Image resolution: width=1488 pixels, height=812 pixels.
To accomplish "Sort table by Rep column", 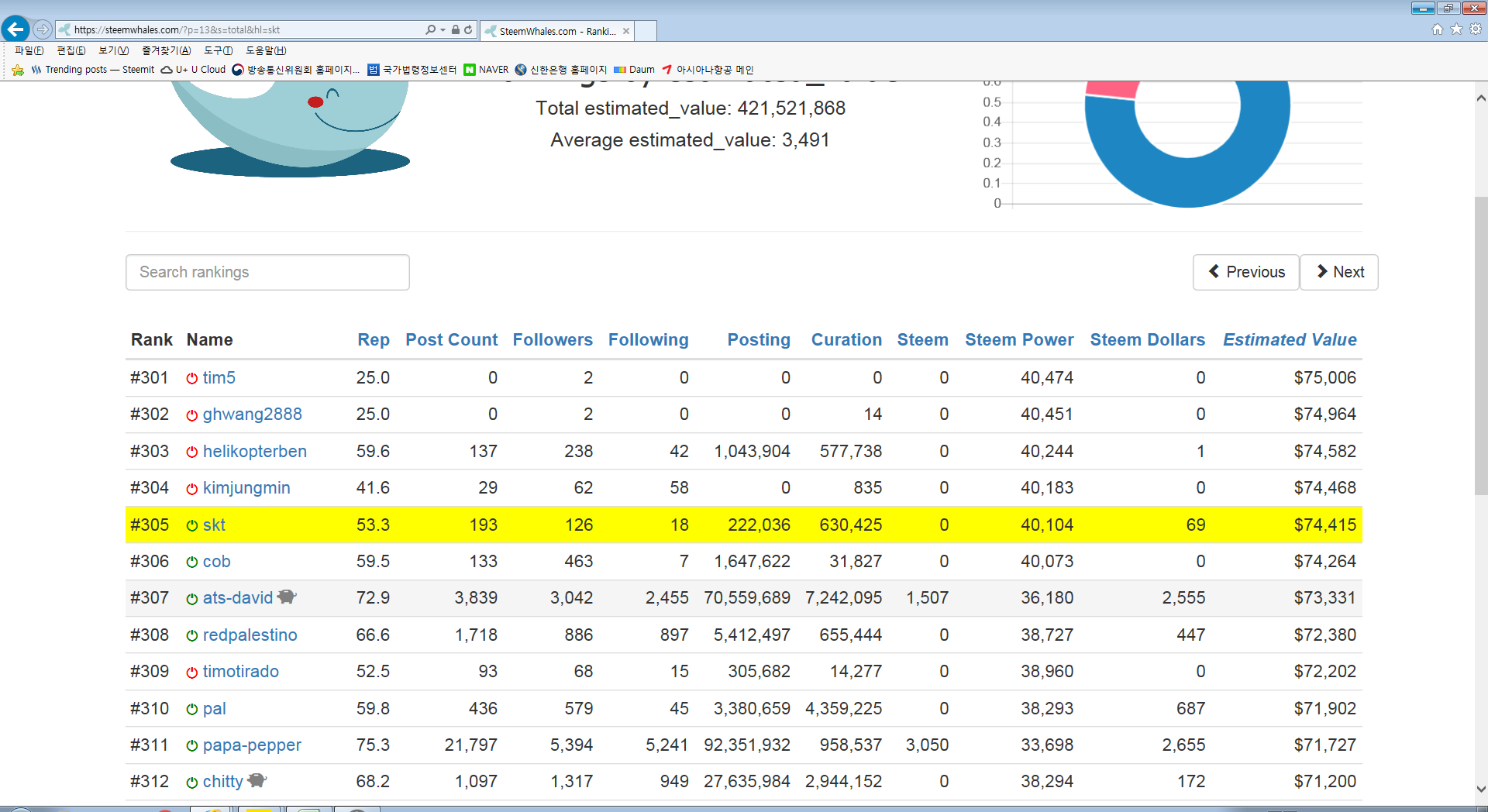I will coord(374,340).
